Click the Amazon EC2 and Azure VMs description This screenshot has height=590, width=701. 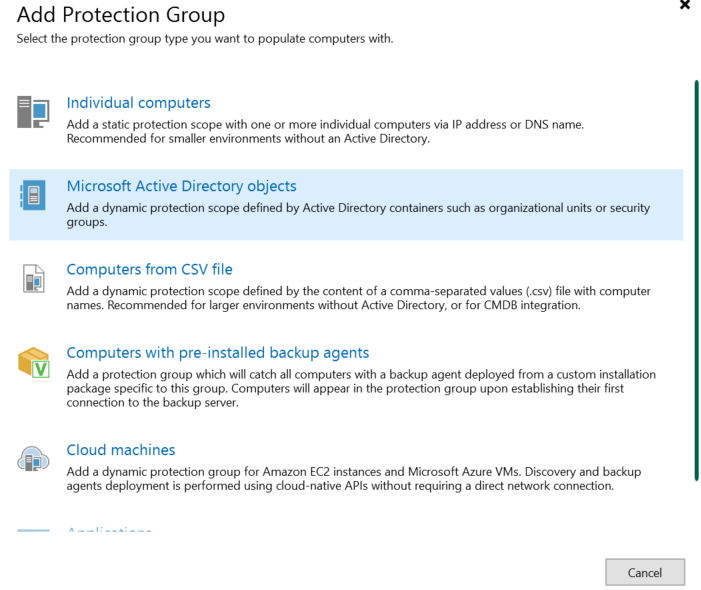pos(354,479)
